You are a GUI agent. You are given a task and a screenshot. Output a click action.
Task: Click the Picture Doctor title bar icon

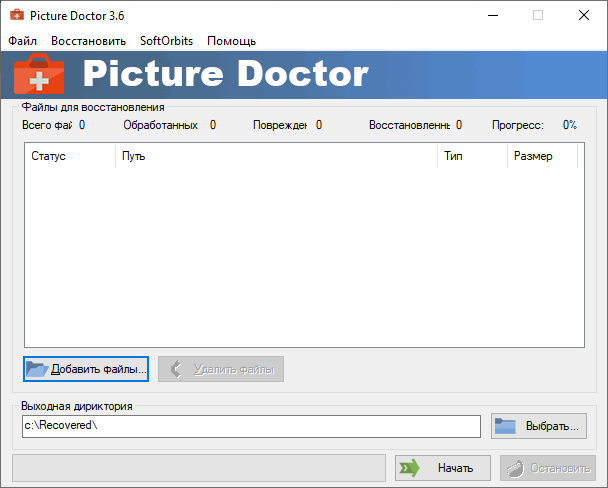click(x=15, y=15)
